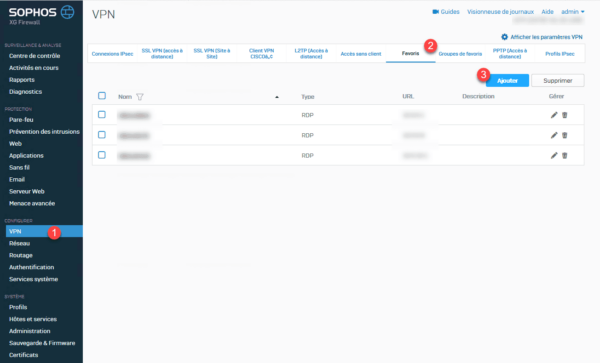This screenshot has width=600, height=363.
Task: Go to Activités en cours
Action: [34, 68]
